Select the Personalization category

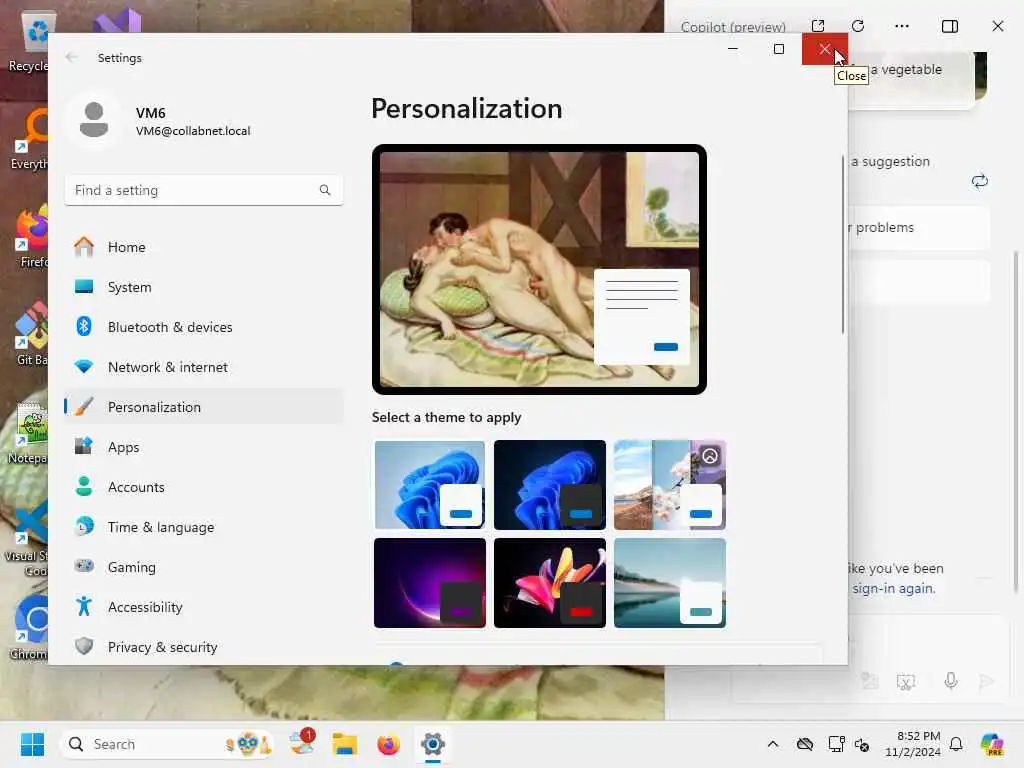point(204,406)
